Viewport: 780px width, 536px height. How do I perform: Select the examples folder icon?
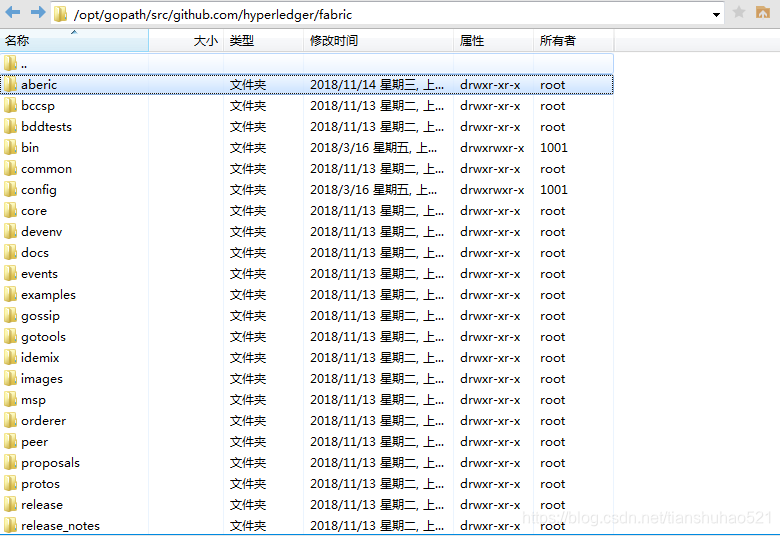tap(10, 295)
